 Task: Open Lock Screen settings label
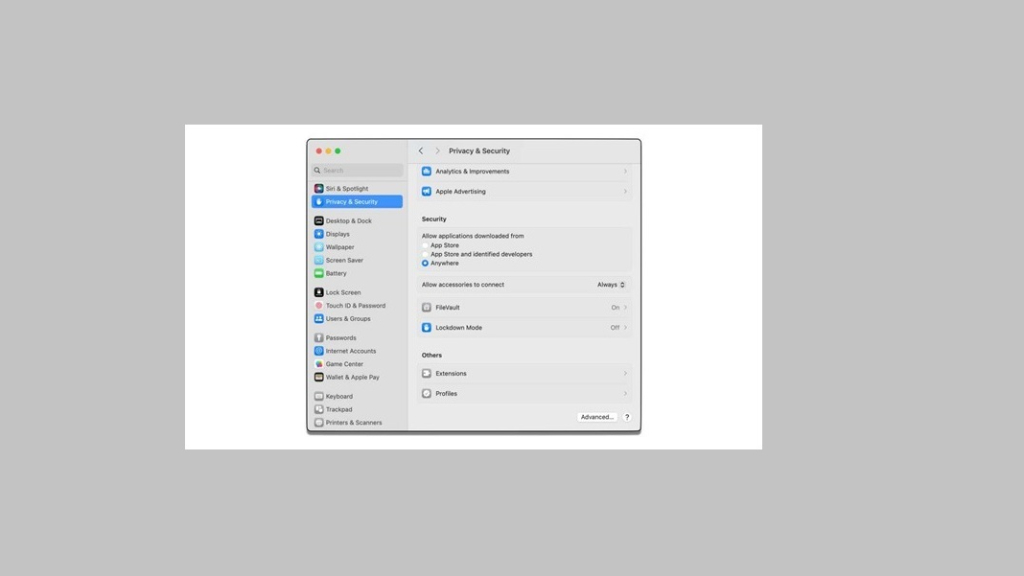(343, 293)
